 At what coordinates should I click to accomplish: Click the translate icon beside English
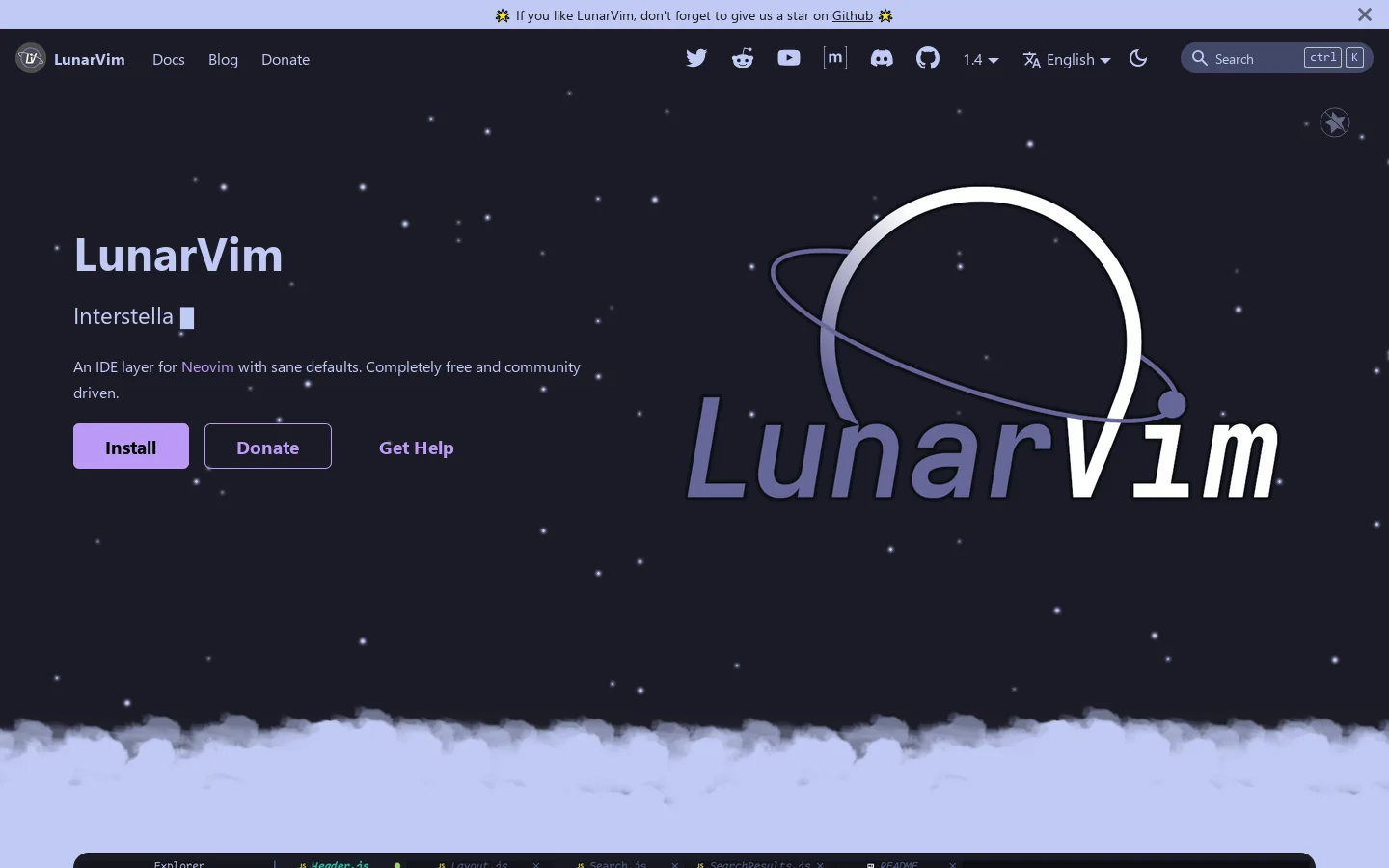pyautogui.click(x=1032, y=60)
